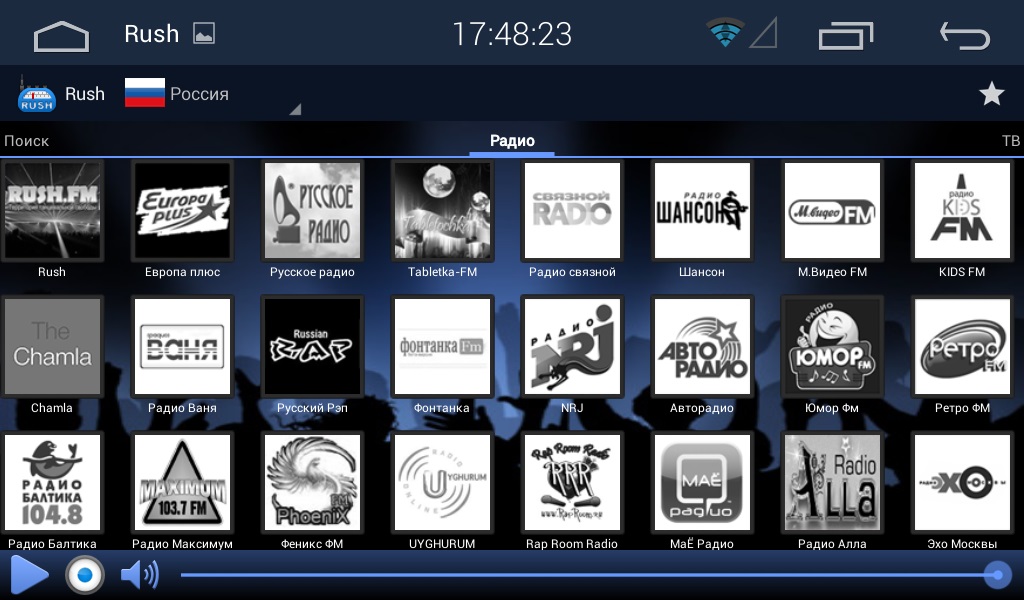The width and height of the screenshot is (1024, 600).
Task: Choose the Авторадио station
Action: (702, 347)
